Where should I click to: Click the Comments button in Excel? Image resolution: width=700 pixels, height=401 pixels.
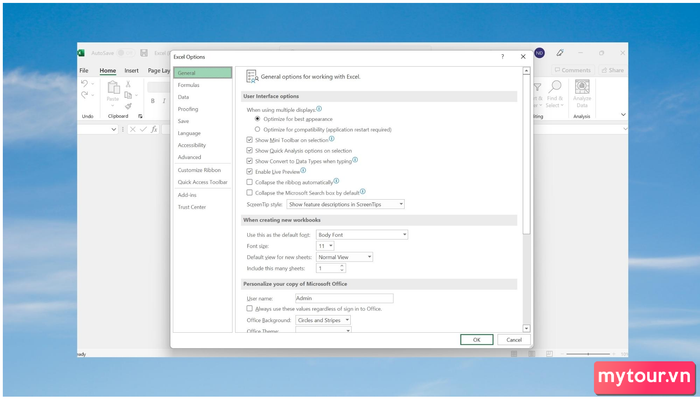coord(573,70)
